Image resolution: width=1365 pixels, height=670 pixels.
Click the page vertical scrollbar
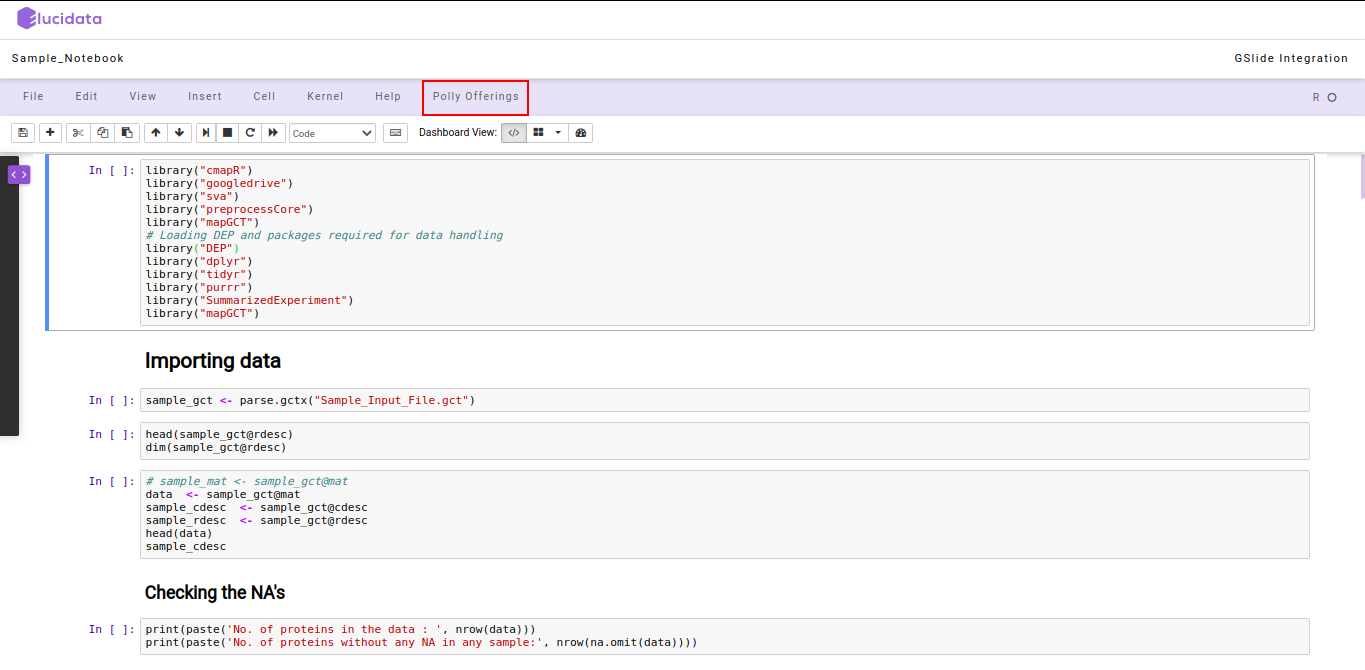pyautogui.click(x=1361, y=176)
